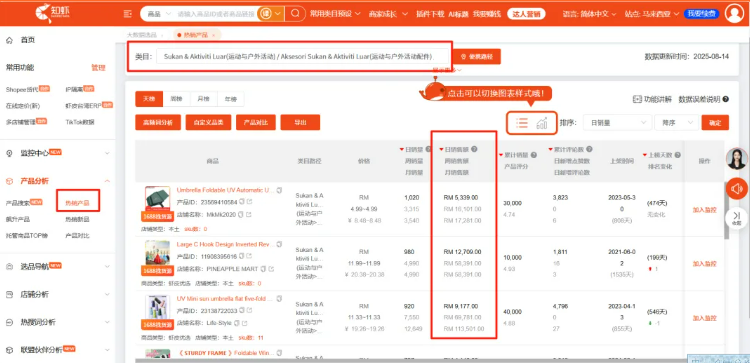The height and width of the screenshot is (363, 750).
Task: Open the orange search mode dropdown arrow
Action: click(278, 14)
